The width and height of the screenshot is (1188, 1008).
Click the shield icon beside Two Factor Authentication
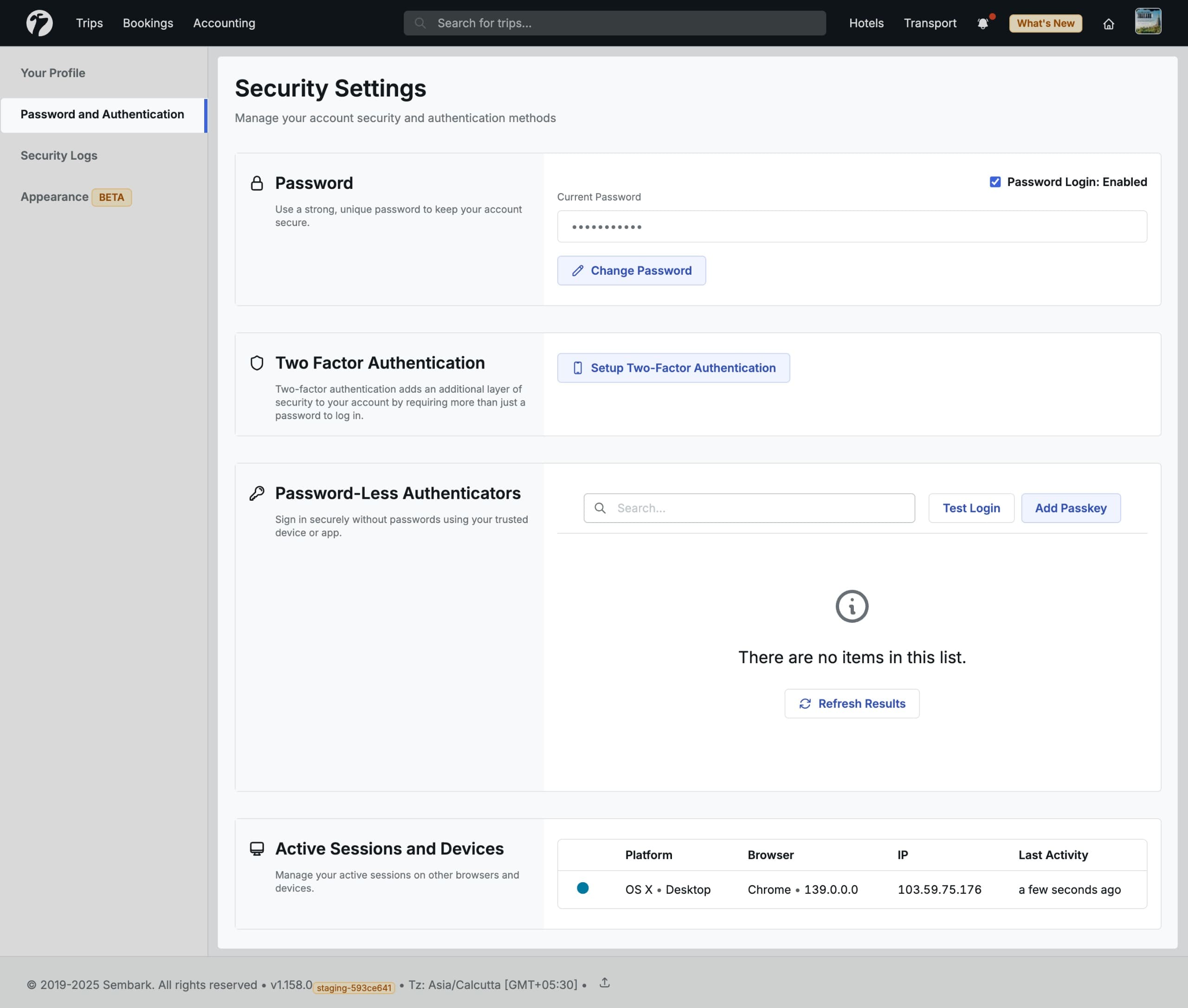point(257,363)
